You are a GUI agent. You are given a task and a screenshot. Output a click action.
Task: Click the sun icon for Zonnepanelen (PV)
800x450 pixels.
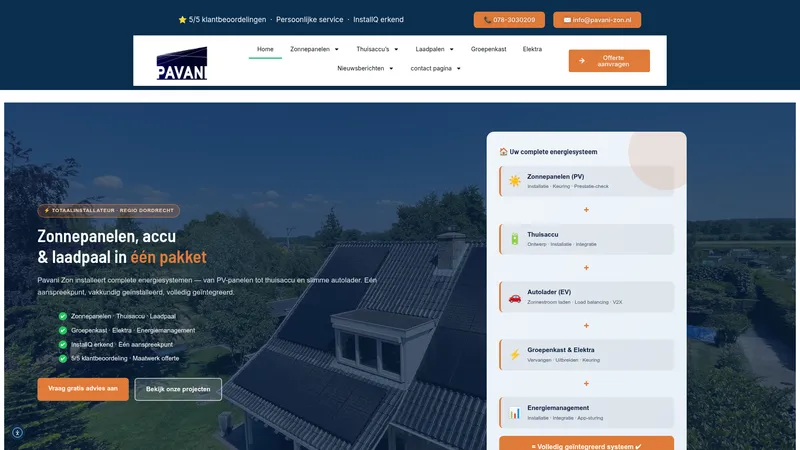tap(514, 181)
